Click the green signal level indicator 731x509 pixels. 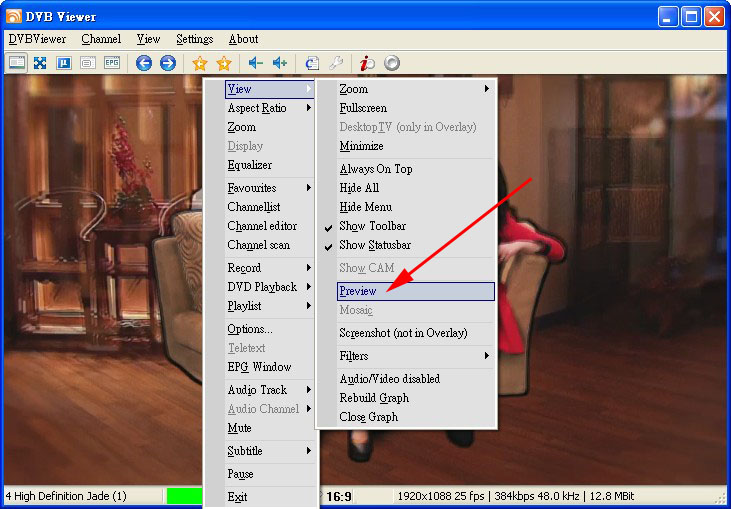click(x=184, y=496)
